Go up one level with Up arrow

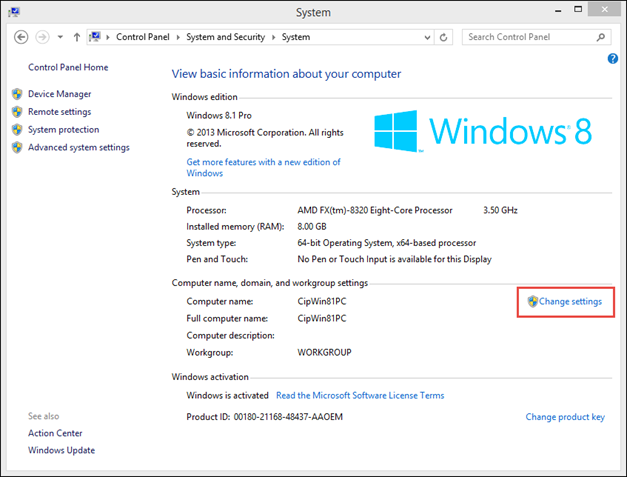(77, 37)
